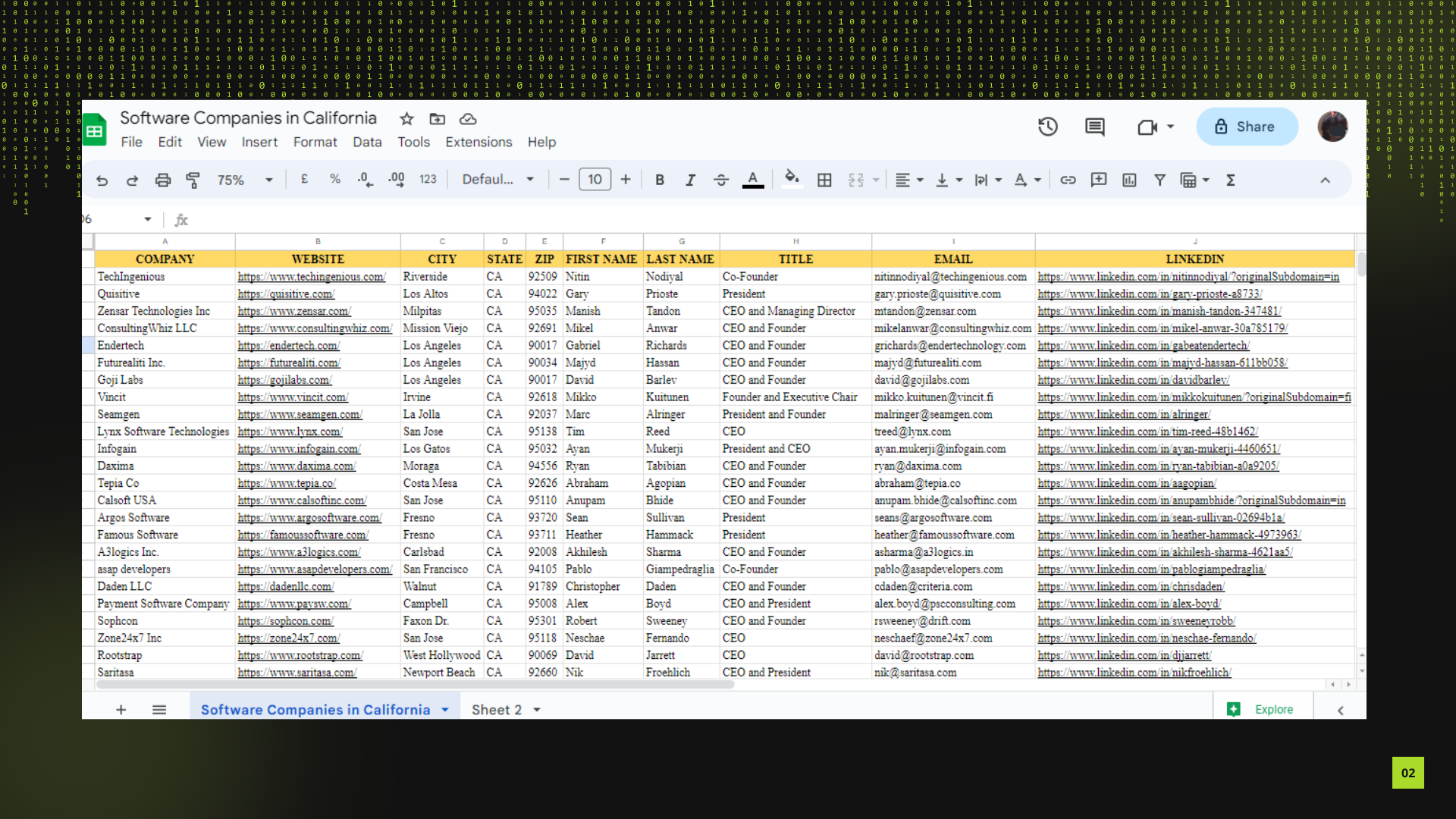Open the comments history icon
The width and height of the screenshot is (1456, 819).
pyautogui.click(x=1095, y=127)
